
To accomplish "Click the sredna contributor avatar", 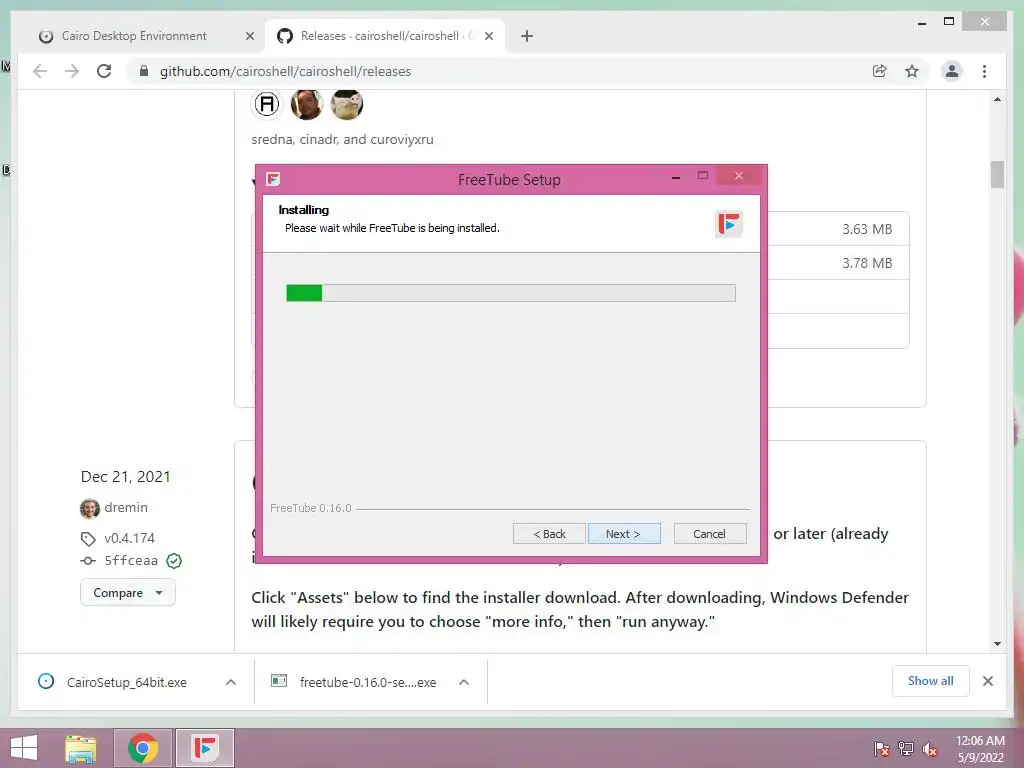I will coord(266,104).
